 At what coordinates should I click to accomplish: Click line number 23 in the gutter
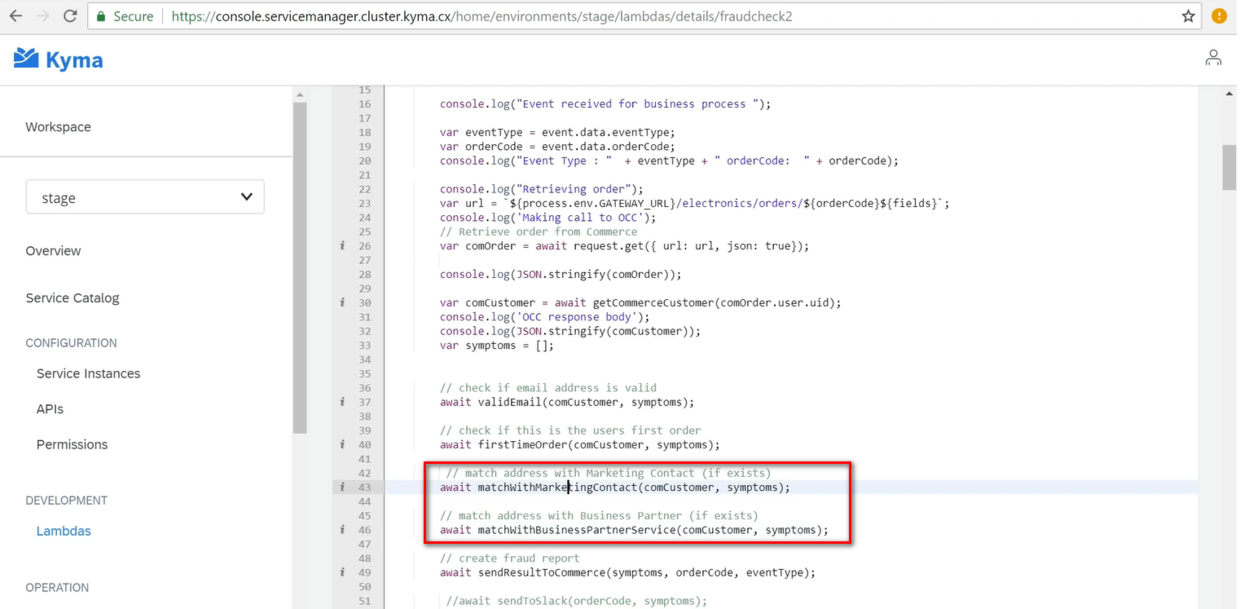[x=364, y=203]
